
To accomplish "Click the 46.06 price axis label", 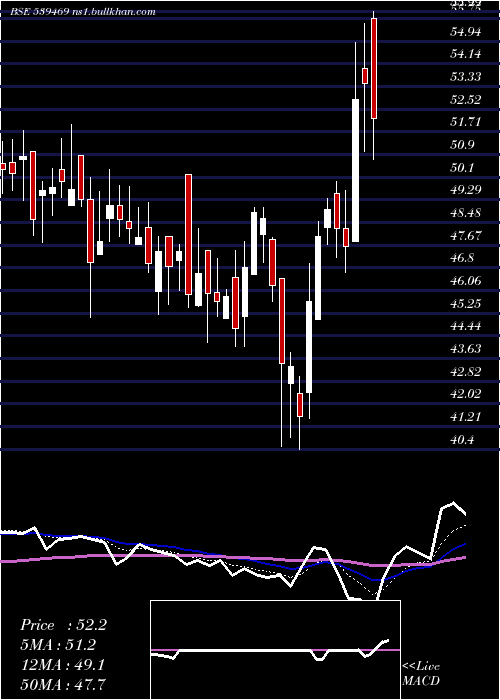I will 466,281.
